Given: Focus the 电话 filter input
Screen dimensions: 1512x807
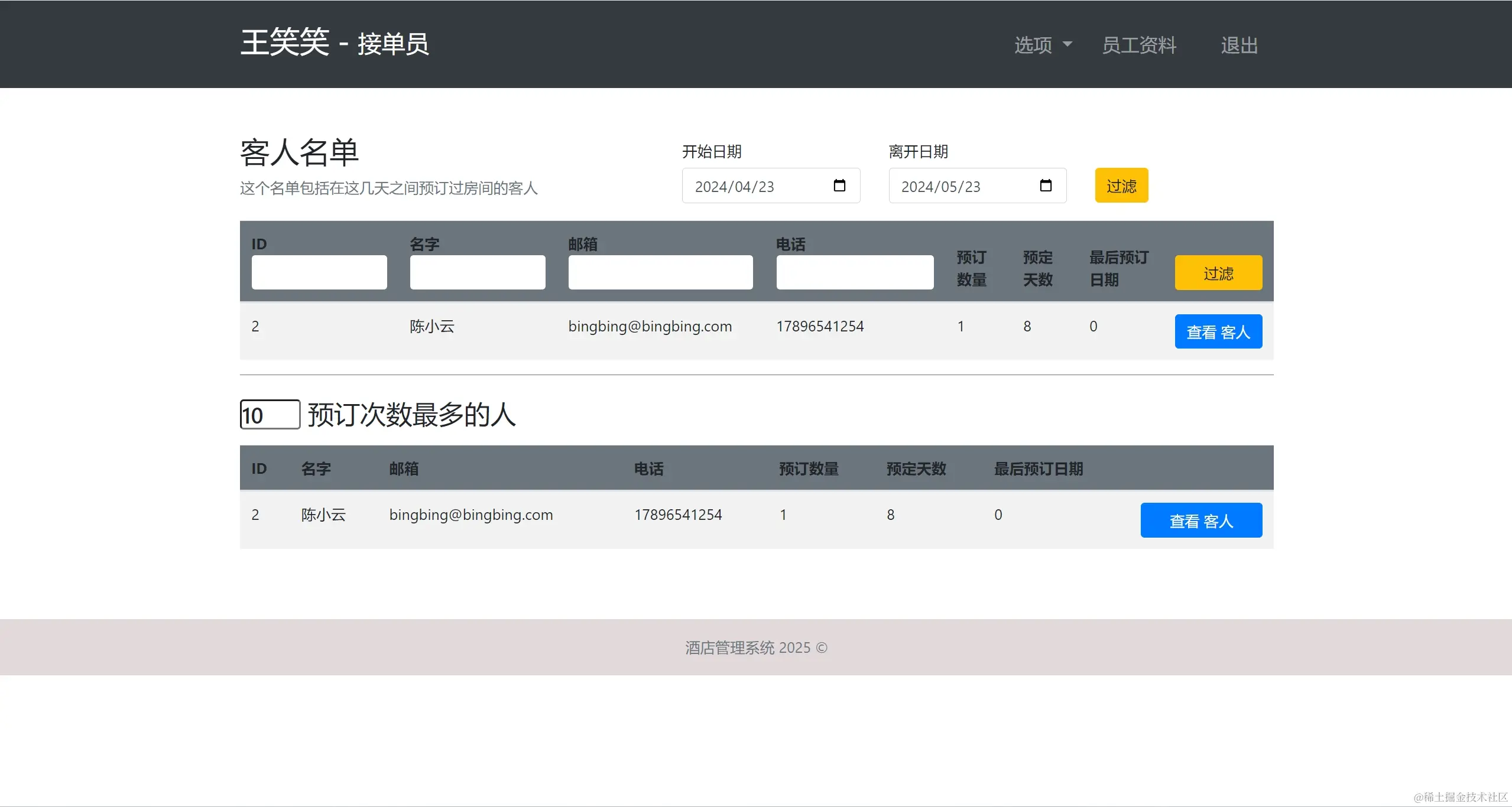Looking at the screenshot, I should click(x=854, y=272).
